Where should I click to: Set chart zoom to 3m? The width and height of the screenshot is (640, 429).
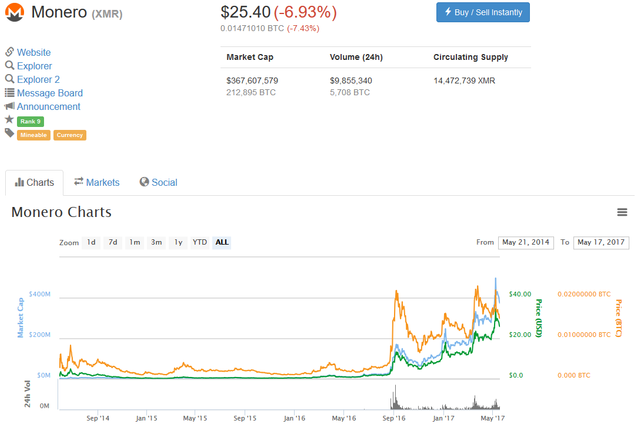[x=156, y=242]
